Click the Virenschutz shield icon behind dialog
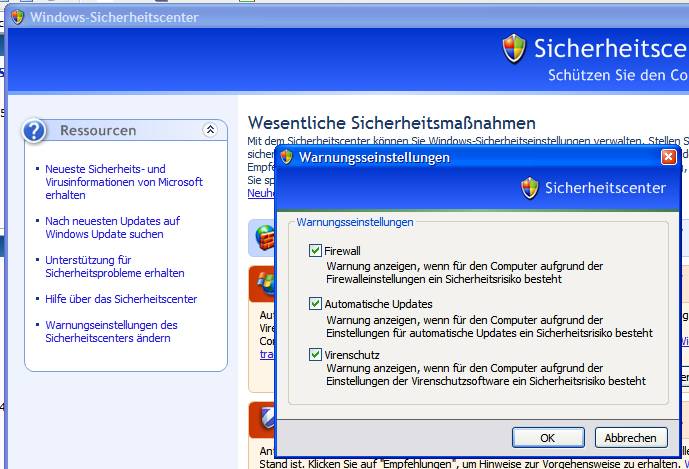 pos(267,418)
